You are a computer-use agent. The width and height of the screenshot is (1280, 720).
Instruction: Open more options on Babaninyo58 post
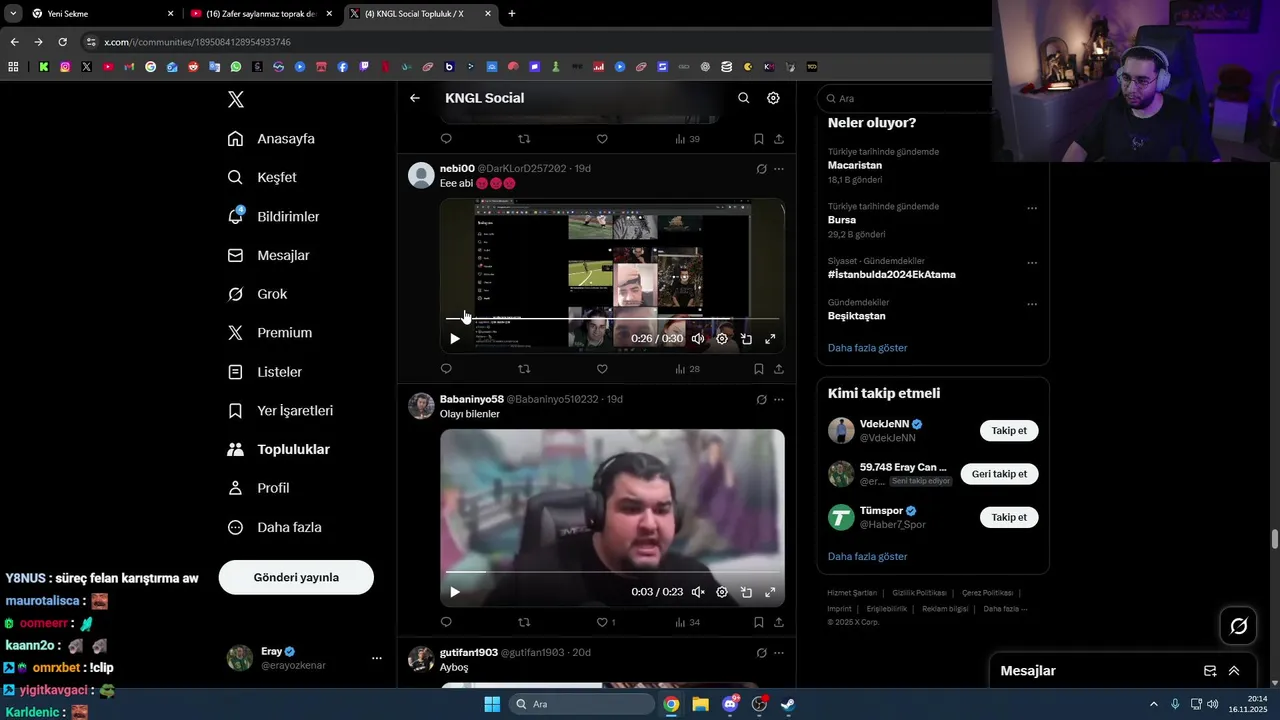click(779, 400)
